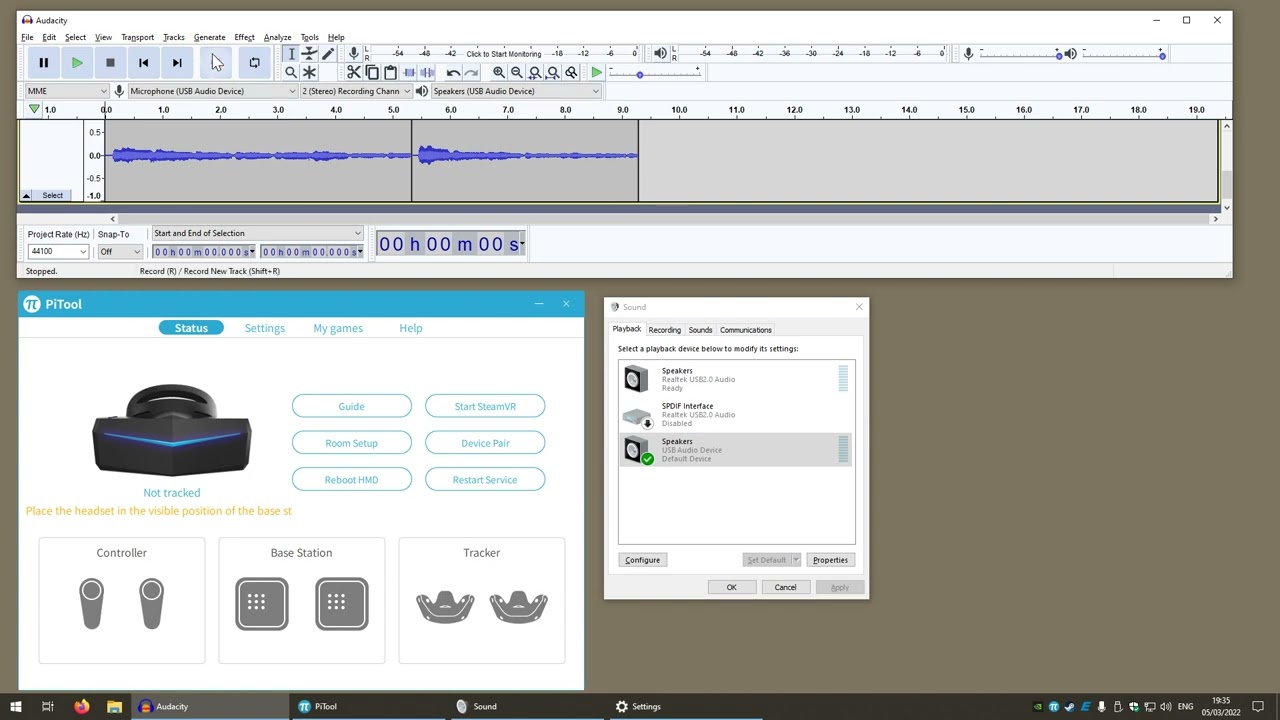Skip to end of the track
The height and width of the screenshot is (720, 1280).
[x=177, y=63]
